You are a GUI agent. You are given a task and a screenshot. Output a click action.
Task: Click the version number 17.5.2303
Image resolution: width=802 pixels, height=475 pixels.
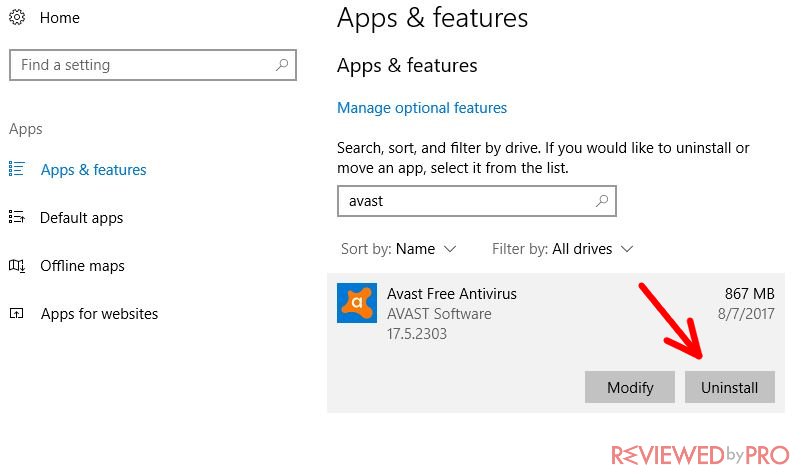(x=417, y=334)
